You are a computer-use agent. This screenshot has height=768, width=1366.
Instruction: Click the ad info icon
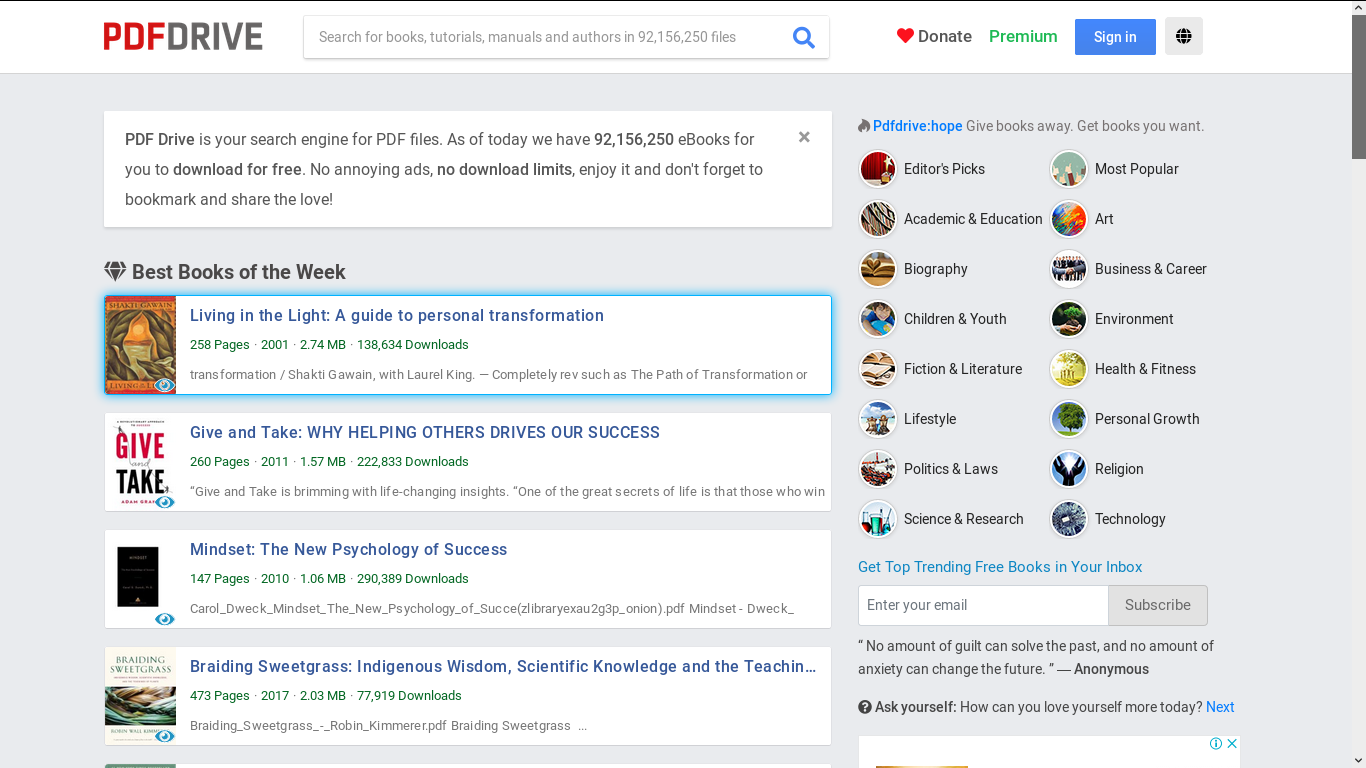(1216, 743)
